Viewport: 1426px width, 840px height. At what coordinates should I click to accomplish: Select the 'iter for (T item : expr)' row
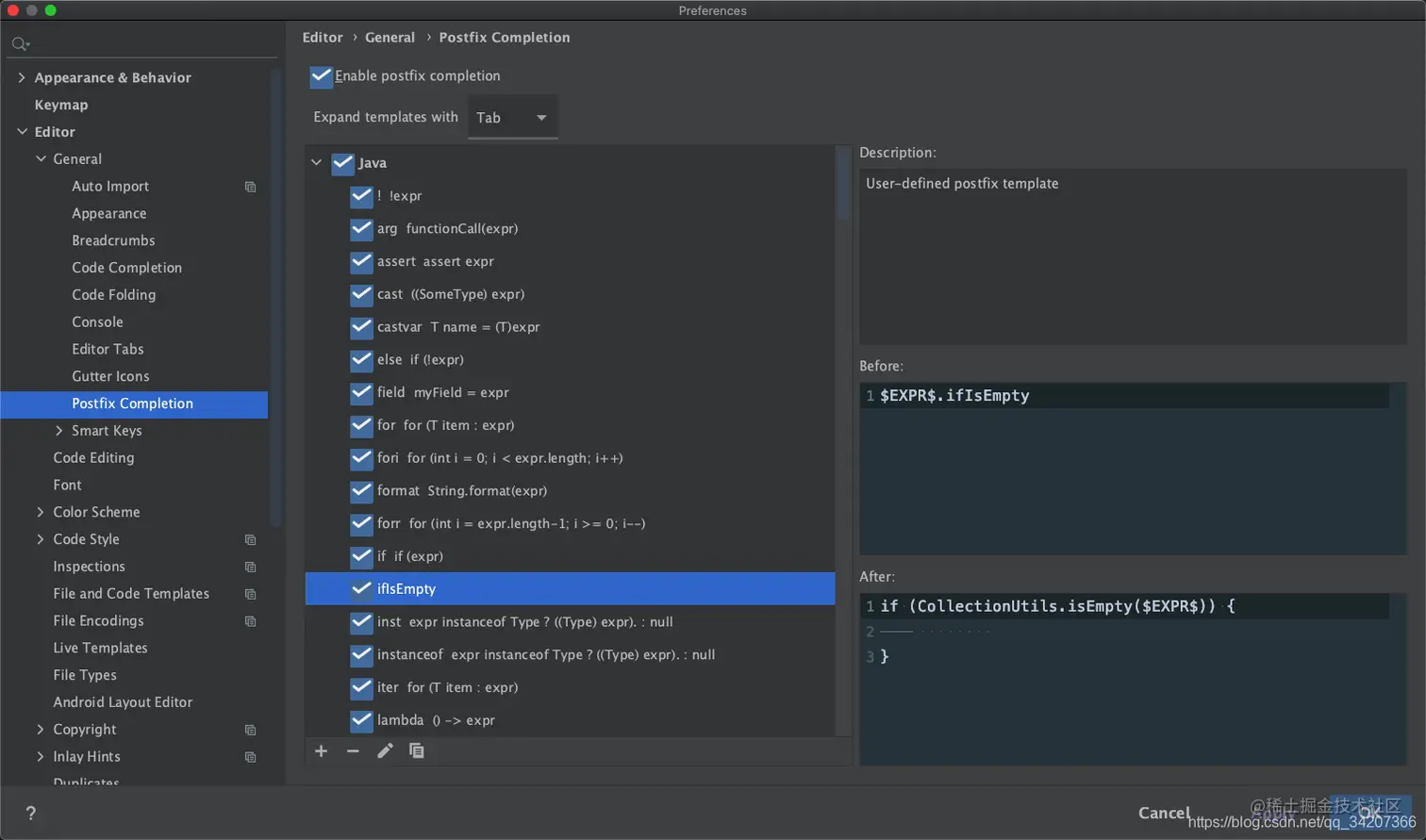[x=570, y=687]
